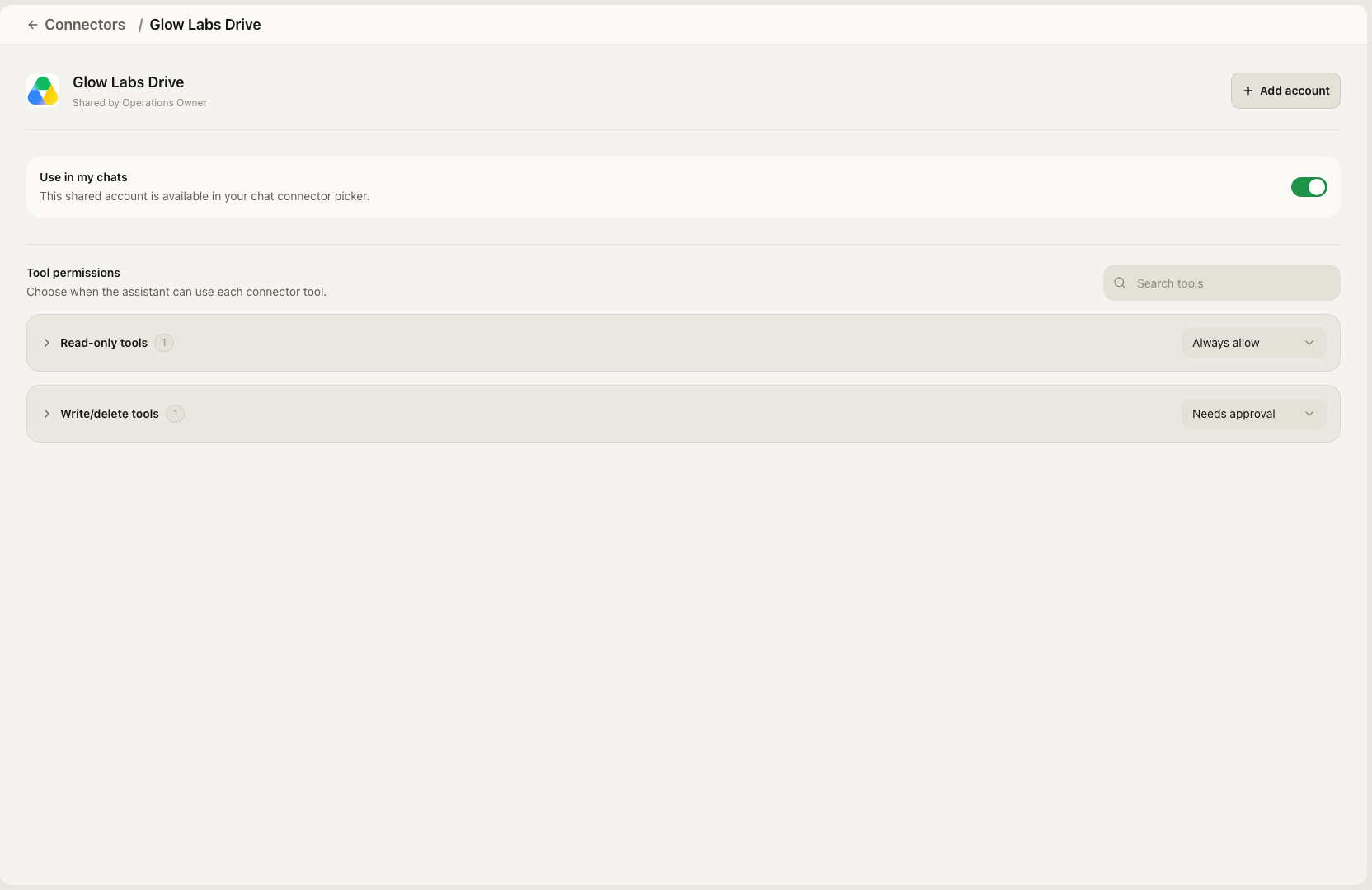Click the Glow Labs Drive logo icon
Screen dimensions: 1372x890
click(43, 91)
